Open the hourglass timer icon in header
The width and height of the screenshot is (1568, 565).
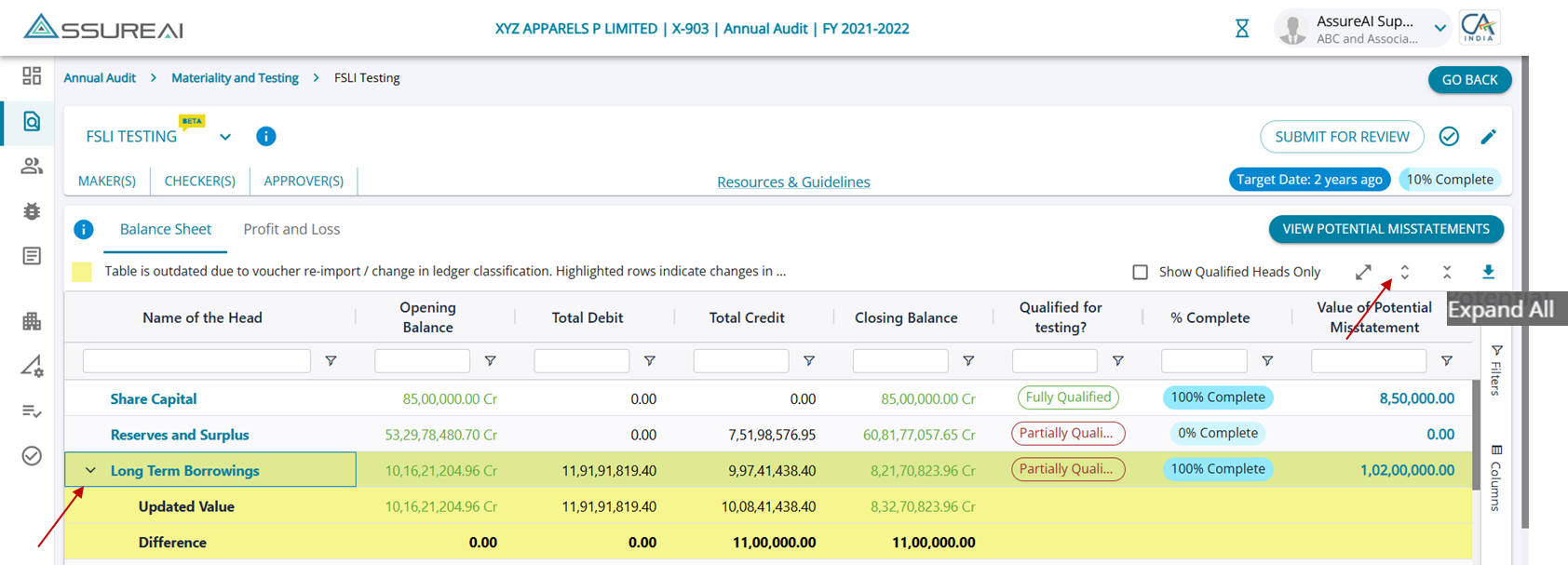click(x=1242, y=29)
